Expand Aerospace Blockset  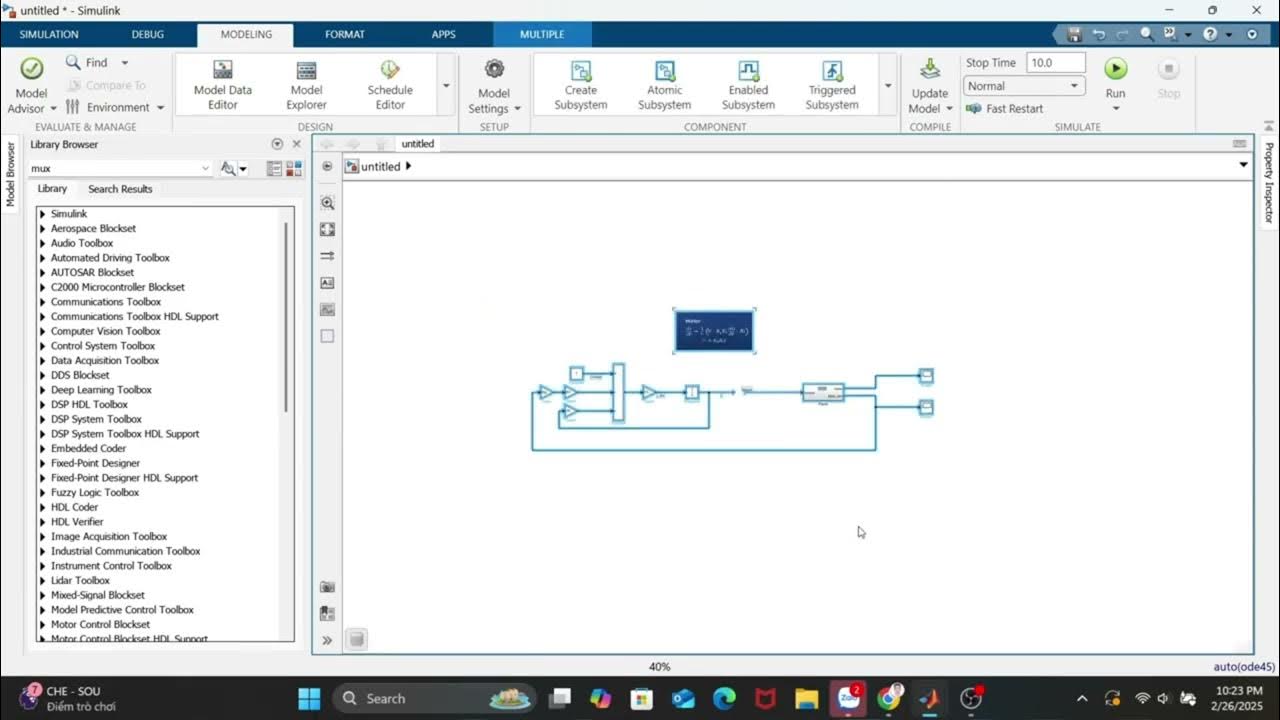(x=42, y=228)
